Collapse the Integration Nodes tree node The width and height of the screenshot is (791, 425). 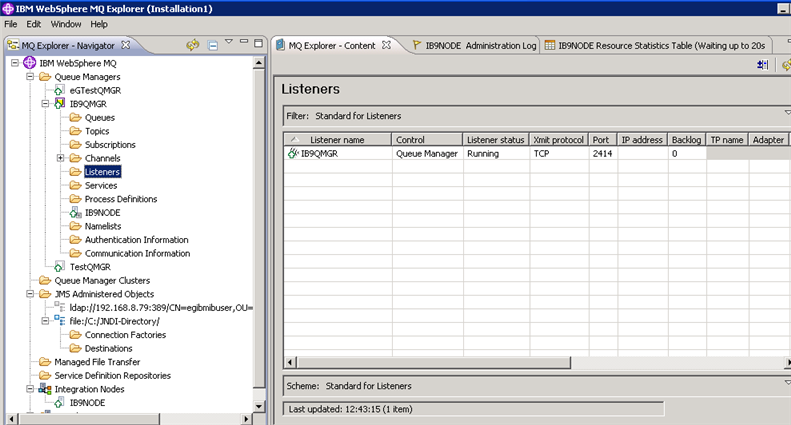tap(30, 389)
